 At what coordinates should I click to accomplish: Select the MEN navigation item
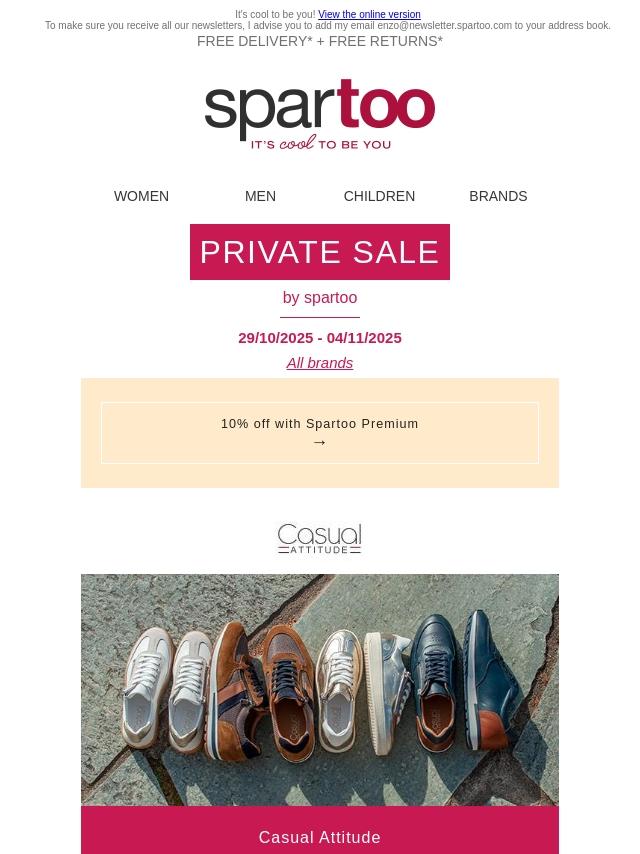[260, 196]
